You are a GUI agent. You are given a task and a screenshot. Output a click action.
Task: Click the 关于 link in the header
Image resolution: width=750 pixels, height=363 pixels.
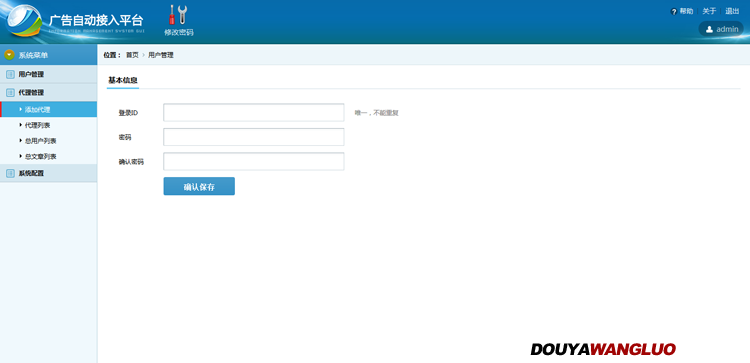pyautogui.click(x=709, y=11)
